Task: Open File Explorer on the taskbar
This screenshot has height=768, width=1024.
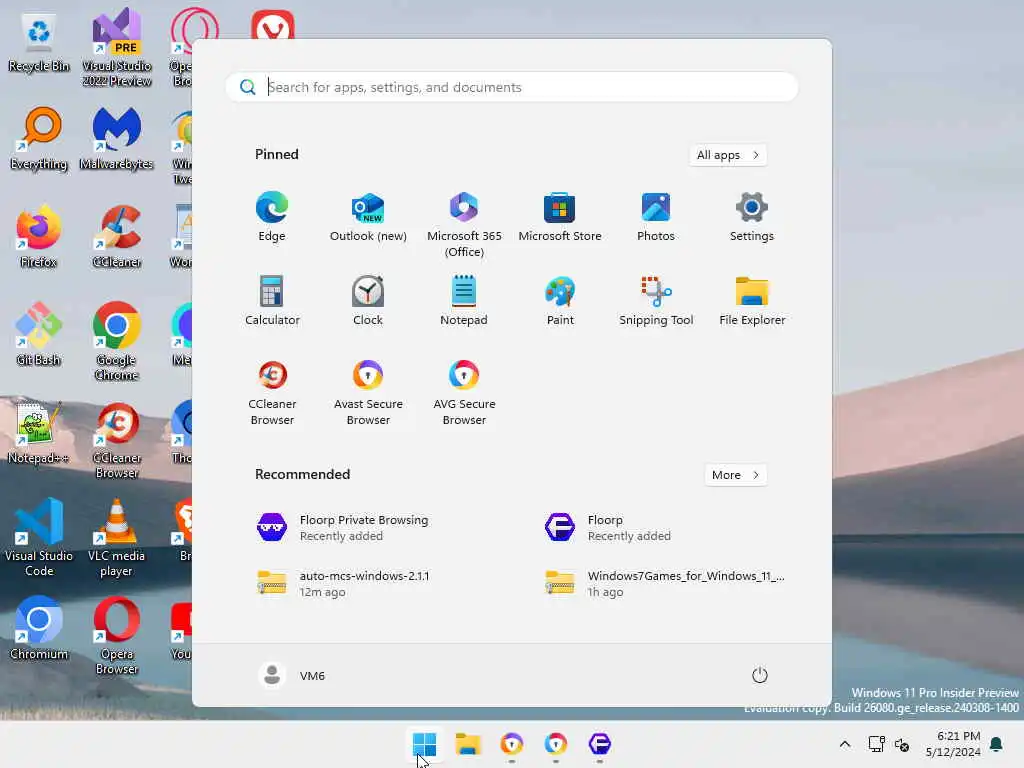Action: (x=468, y=744)
